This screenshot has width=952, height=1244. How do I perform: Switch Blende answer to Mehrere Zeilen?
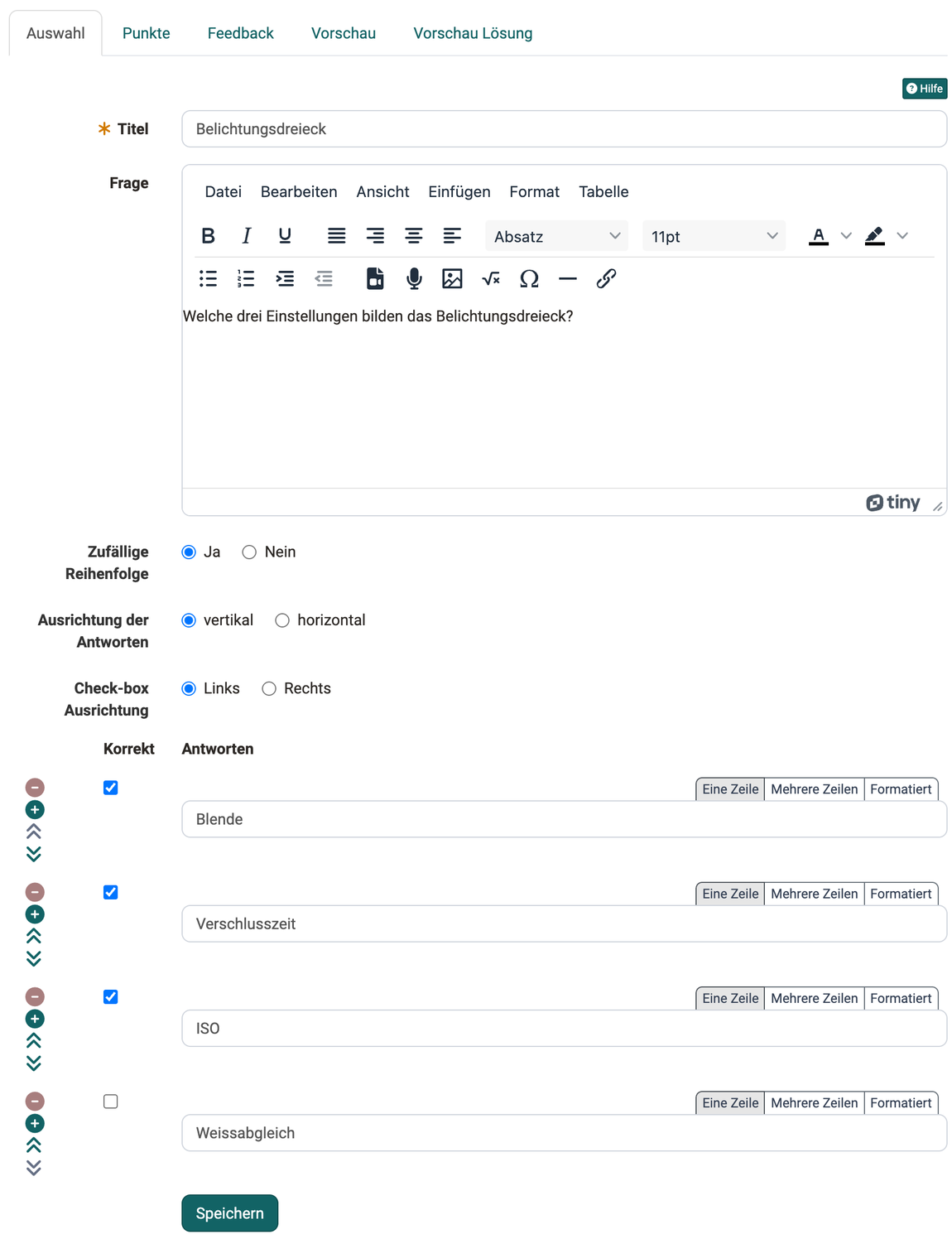coord(815,789)
